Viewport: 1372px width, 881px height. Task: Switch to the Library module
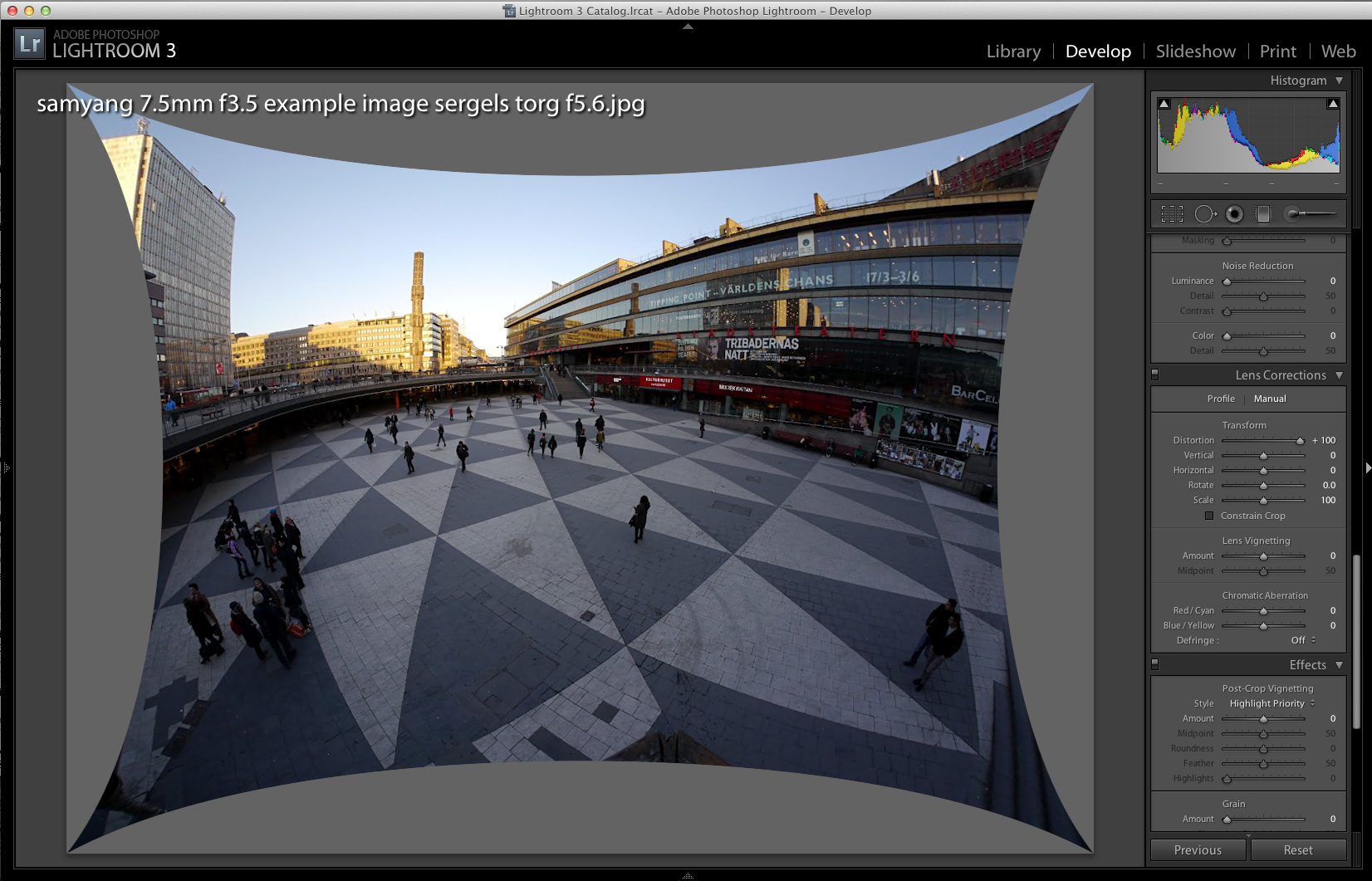coord(1013,51)
